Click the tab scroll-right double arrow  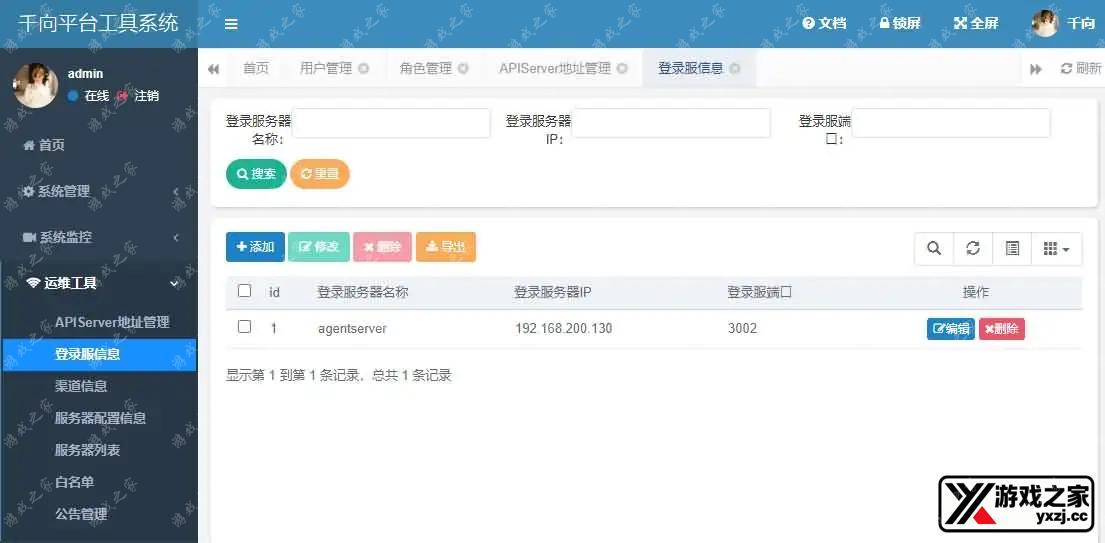coord(1036,69)
